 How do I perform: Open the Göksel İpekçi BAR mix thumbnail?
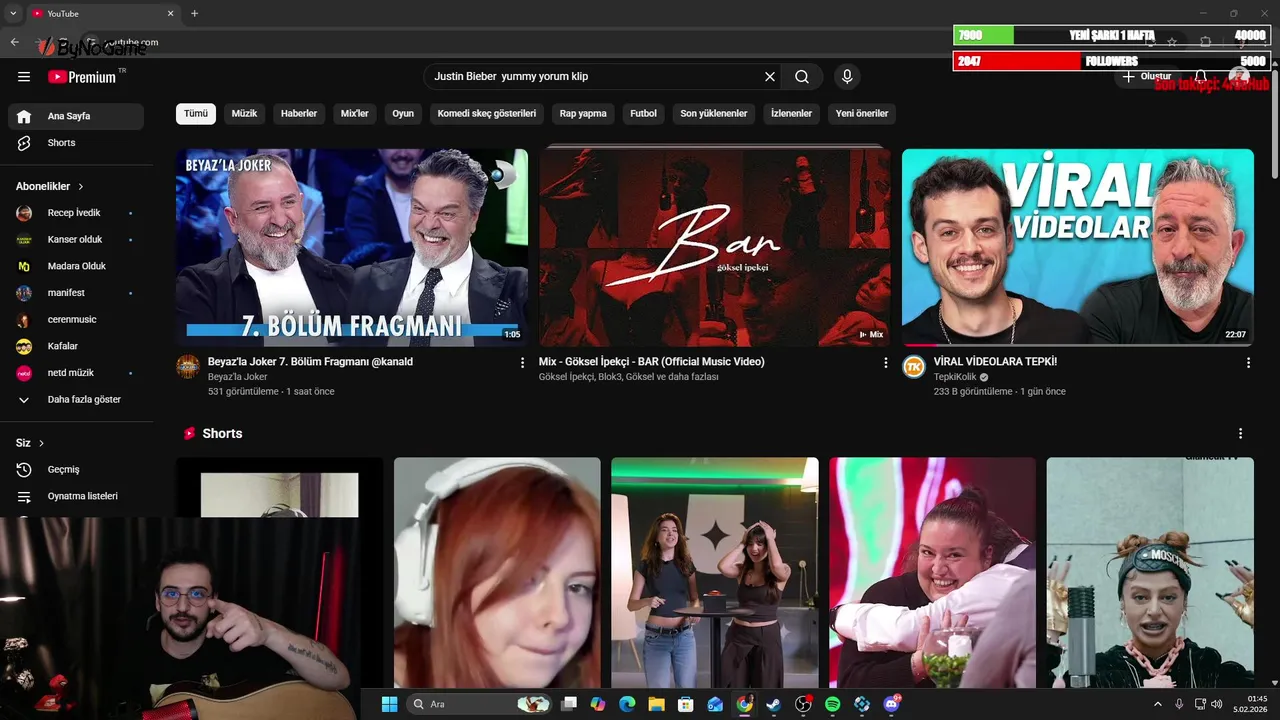coord(715,247)
